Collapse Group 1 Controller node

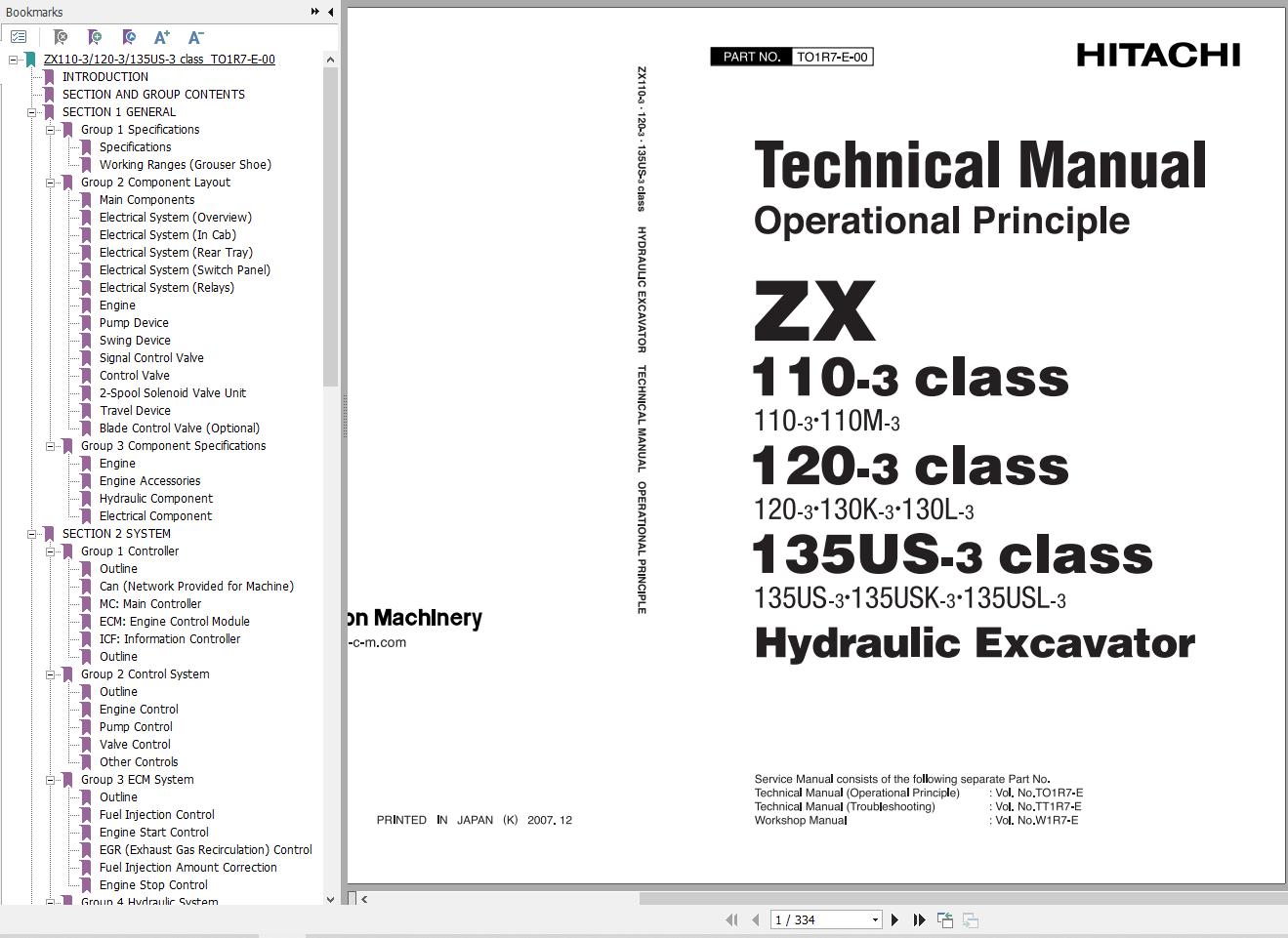tap(51, 551)
